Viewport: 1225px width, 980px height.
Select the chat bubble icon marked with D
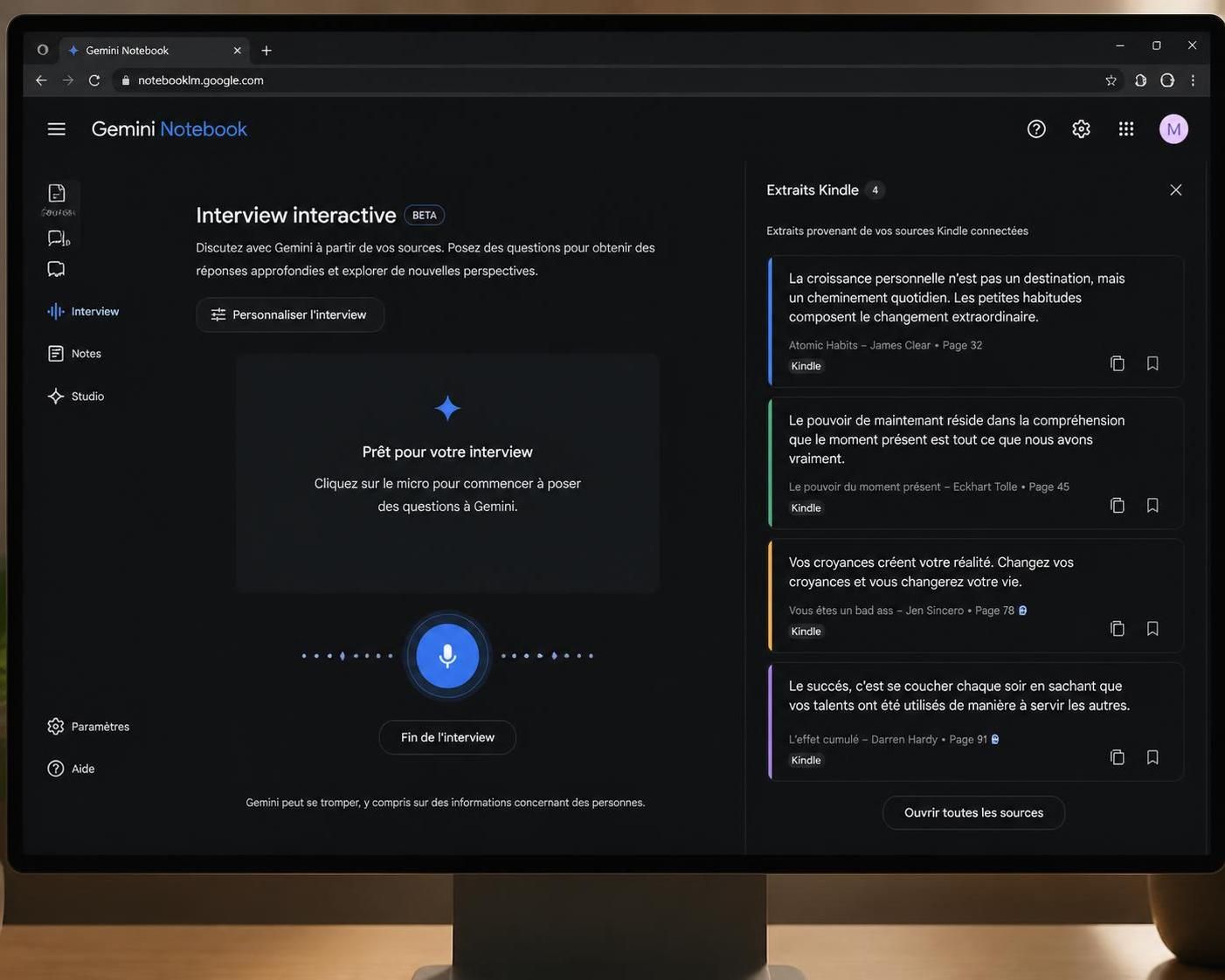click(x=59, y=238)
